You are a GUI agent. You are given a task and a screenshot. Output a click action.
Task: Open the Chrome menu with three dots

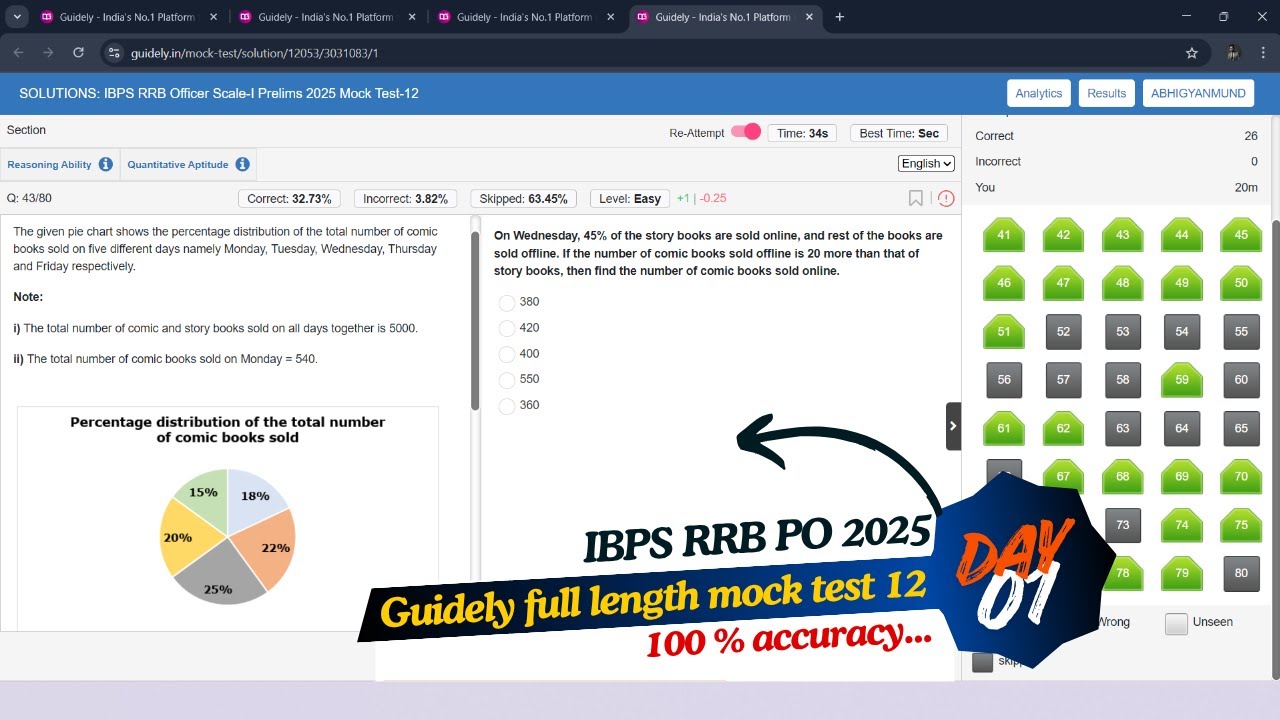[x=1263, y=53]
